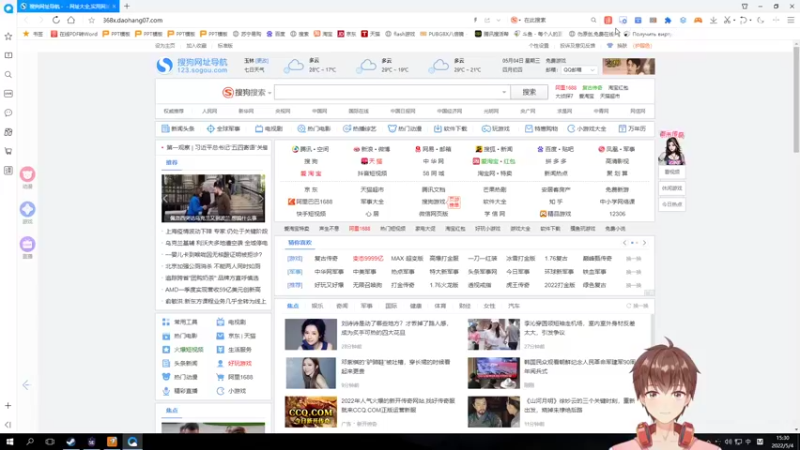Click the sidebar back arrow icon
The height and width of the screenshot is (450, 800).
click(27, 385)
